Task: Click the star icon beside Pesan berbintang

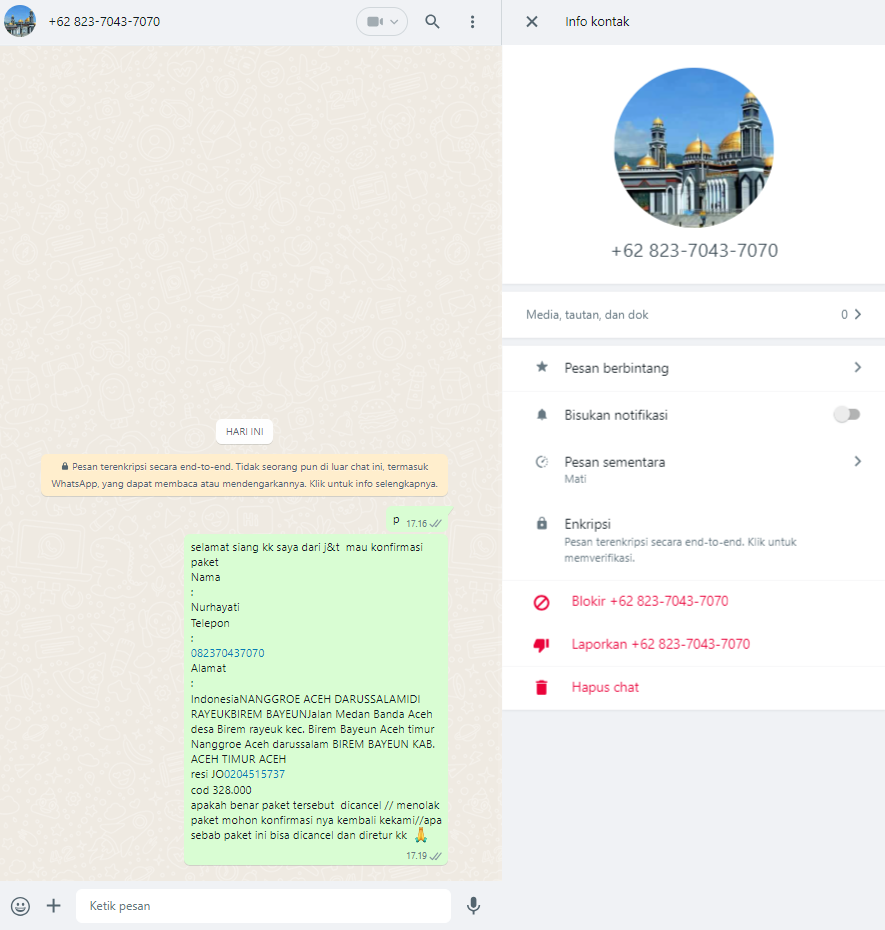Action: [x=542, y=367]
